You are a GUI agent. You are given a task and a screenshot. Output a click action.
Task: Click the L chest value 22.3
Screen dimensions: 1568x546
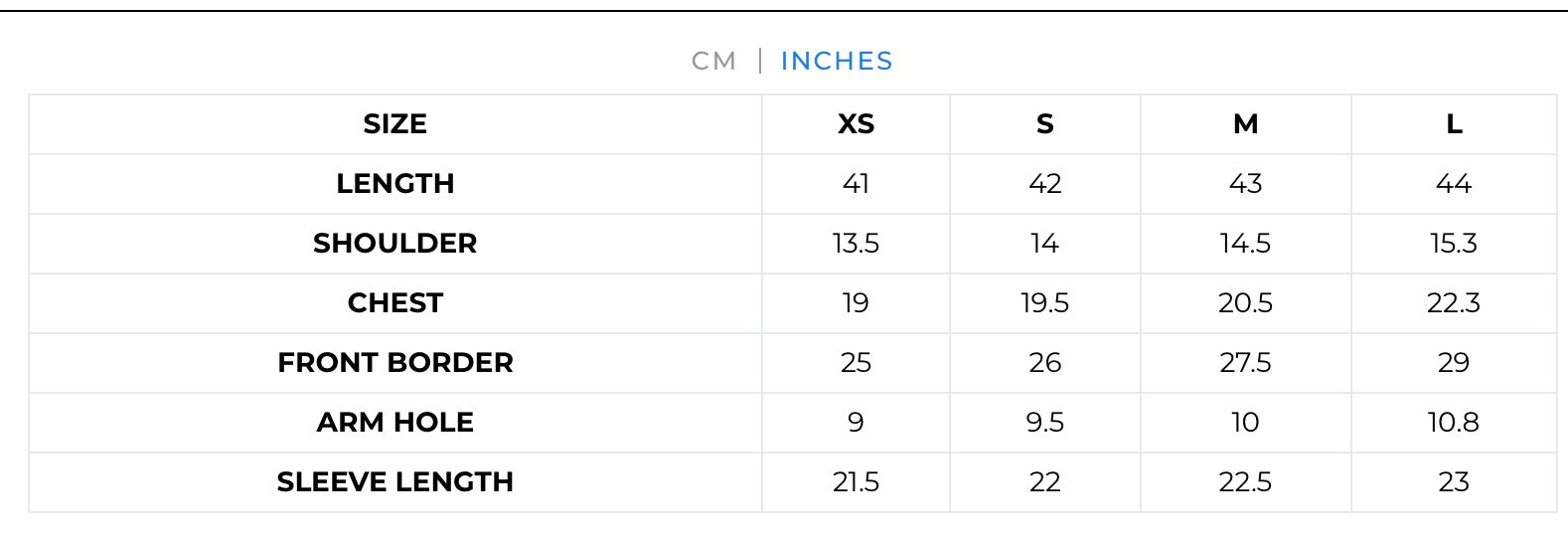click(1454, 303)
